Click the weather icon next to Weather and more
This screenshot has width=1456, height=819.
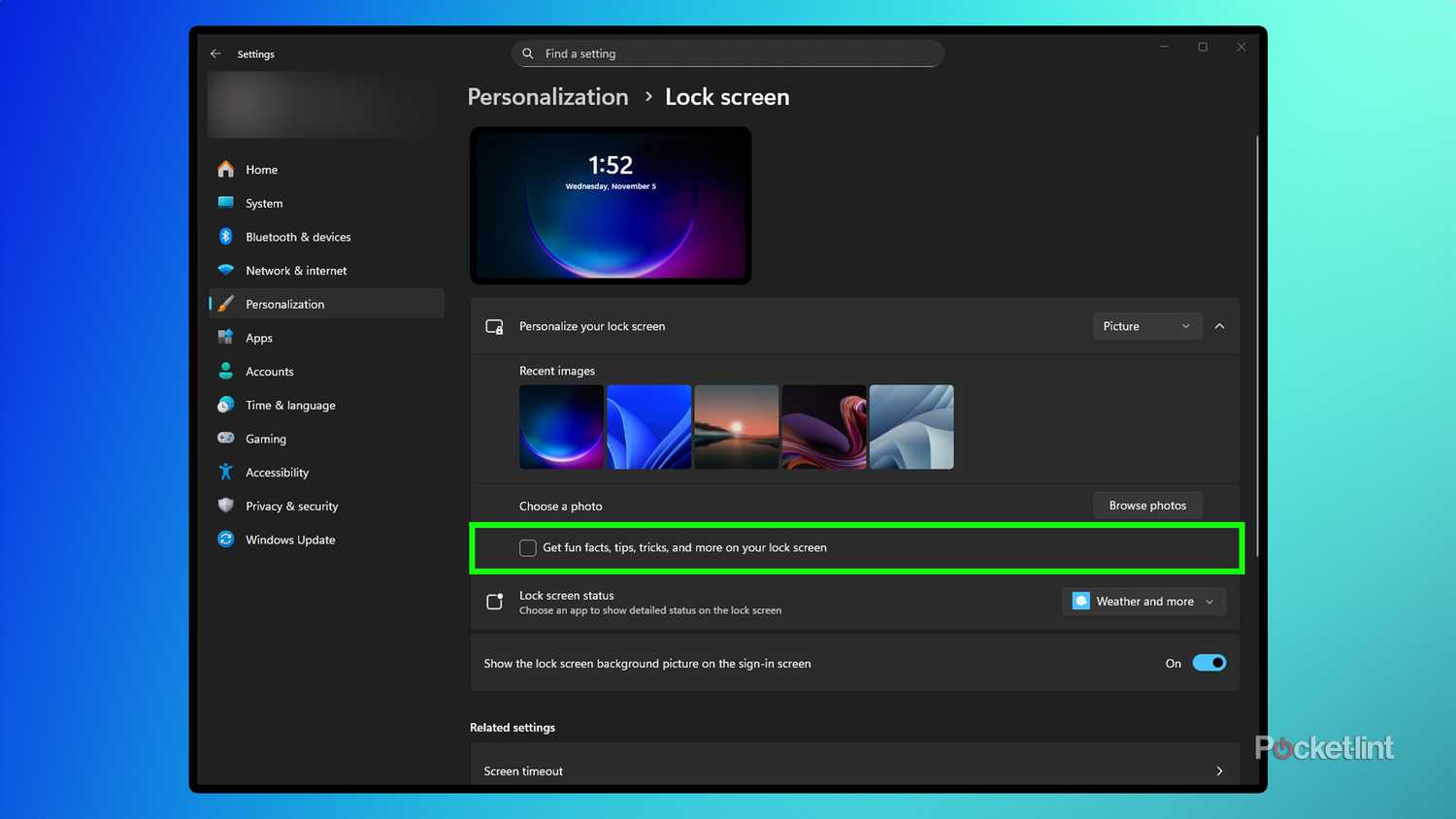(x=1080, y=601)
